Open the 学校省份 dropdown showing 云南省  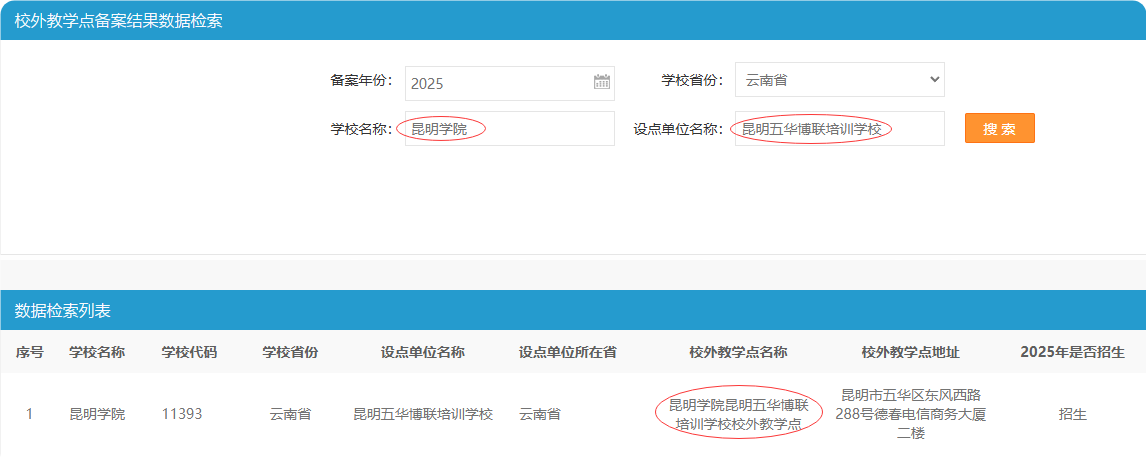click(x=839, y=79)
